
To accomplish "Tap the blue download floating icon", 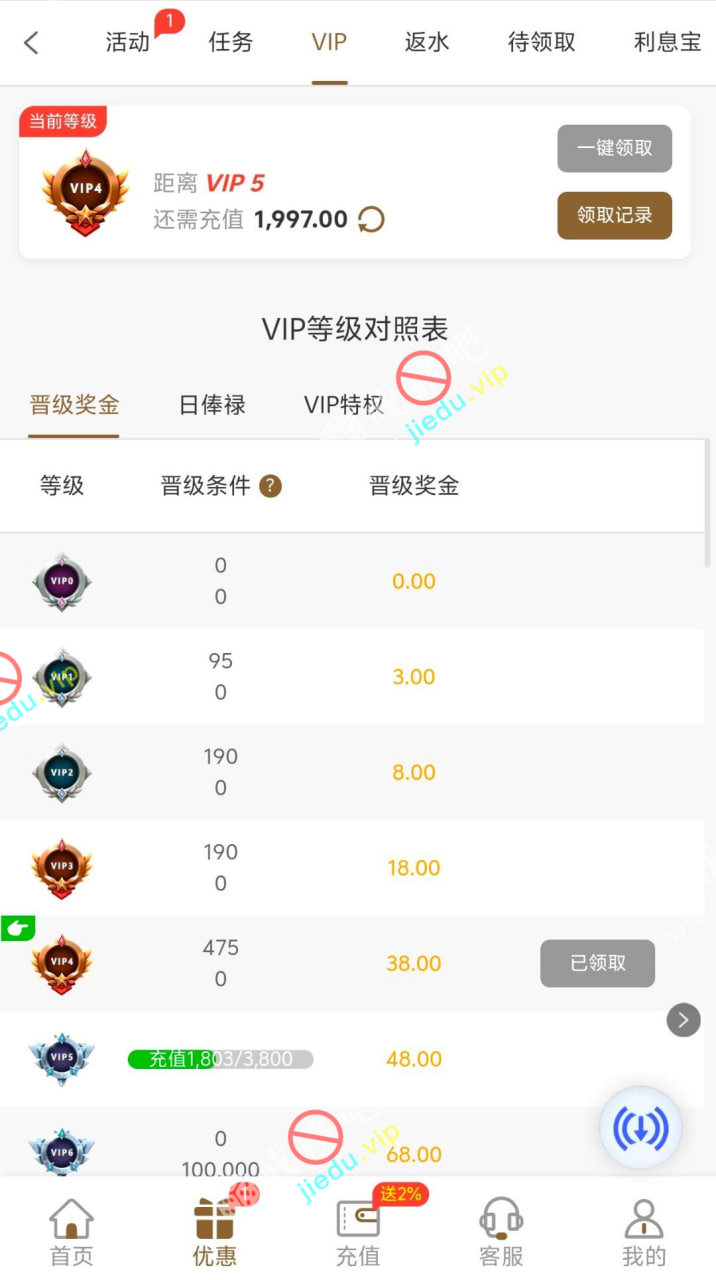I will 640,1128.
